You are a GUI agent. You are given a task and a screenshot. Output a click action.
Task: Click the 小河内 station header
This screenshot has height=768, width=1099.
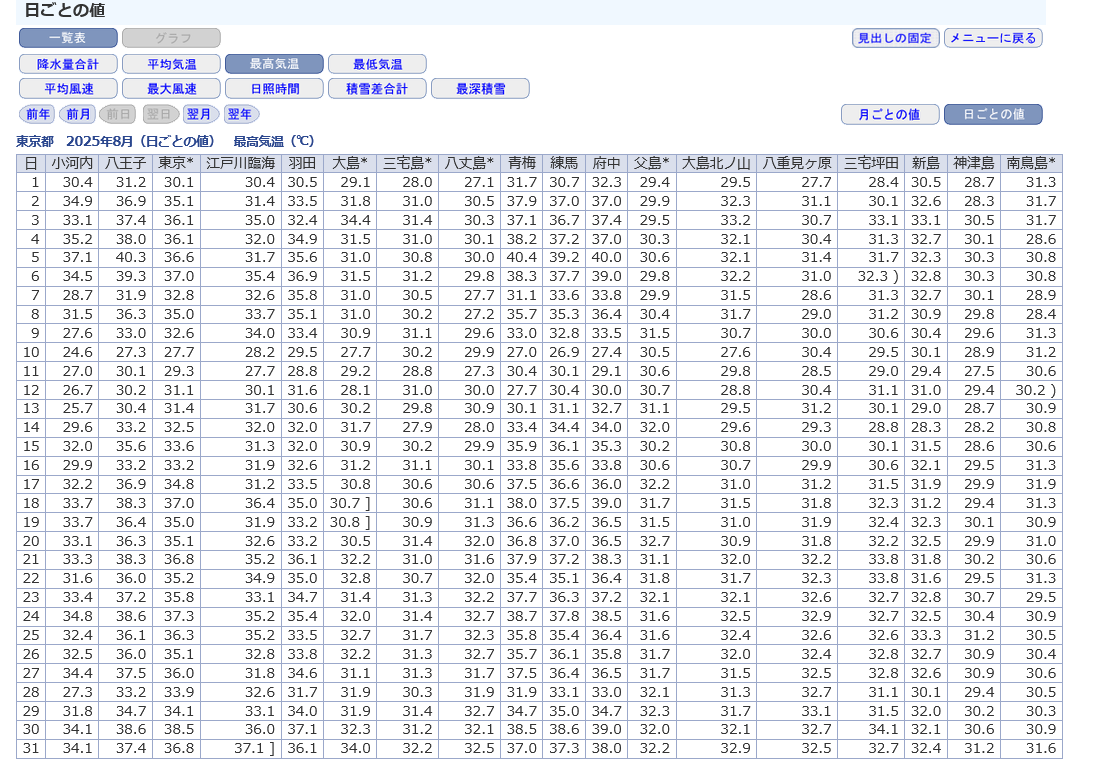click(x=71, y=163)
